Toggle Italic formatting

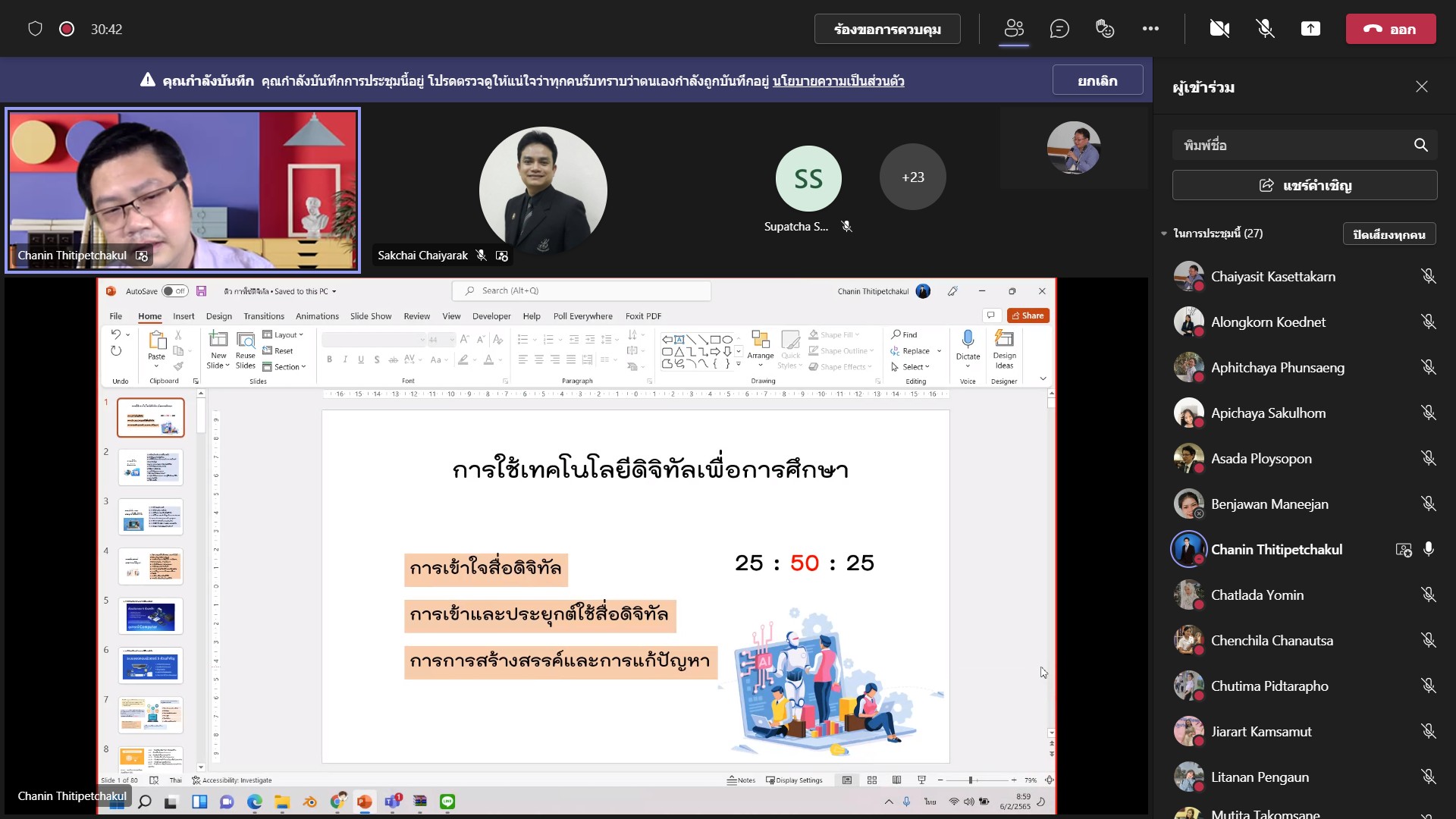coord(345,359)
